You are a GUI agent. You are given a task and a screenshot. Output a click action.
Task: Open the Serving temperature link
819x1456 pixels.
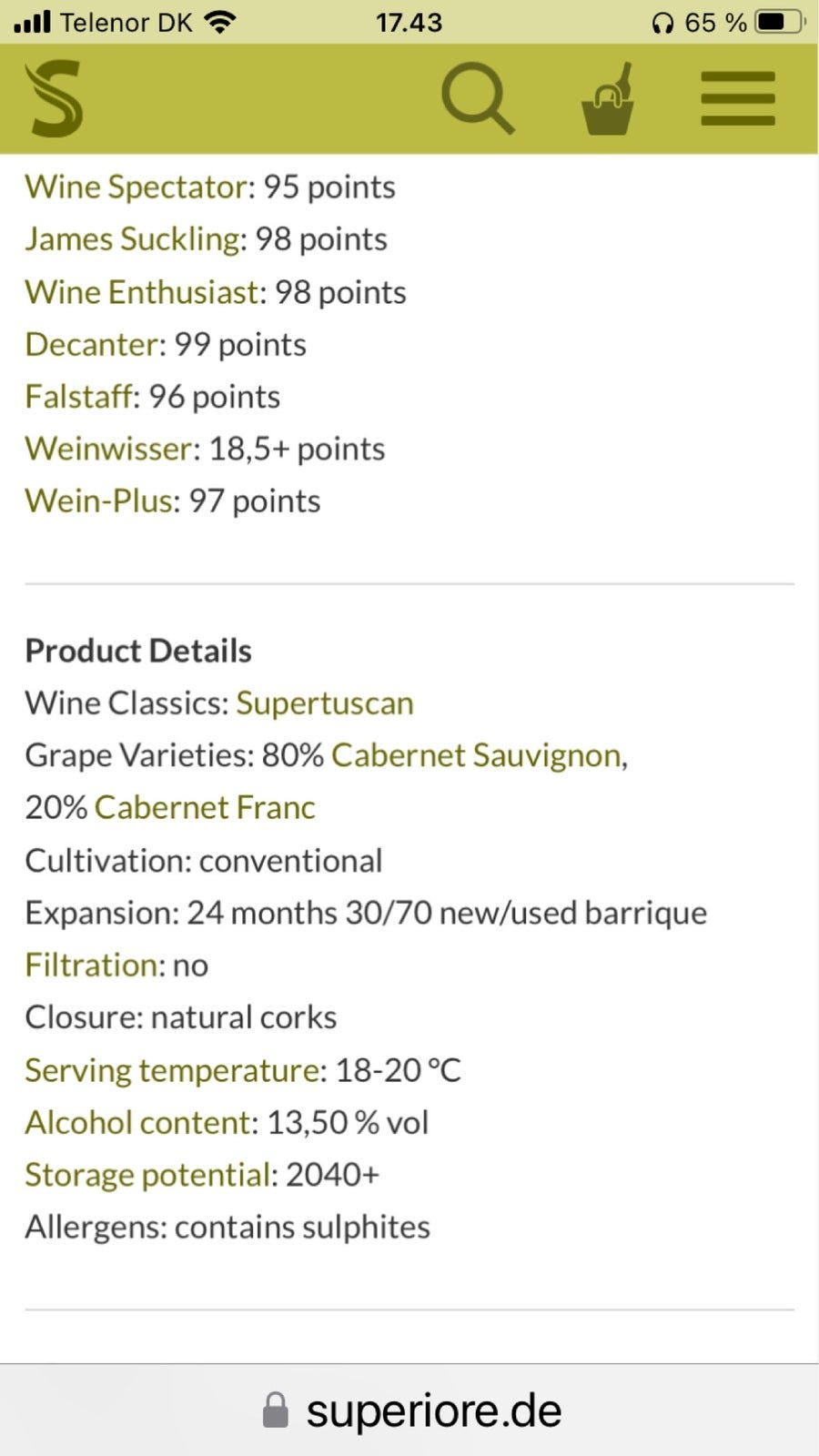[172, 1070]
